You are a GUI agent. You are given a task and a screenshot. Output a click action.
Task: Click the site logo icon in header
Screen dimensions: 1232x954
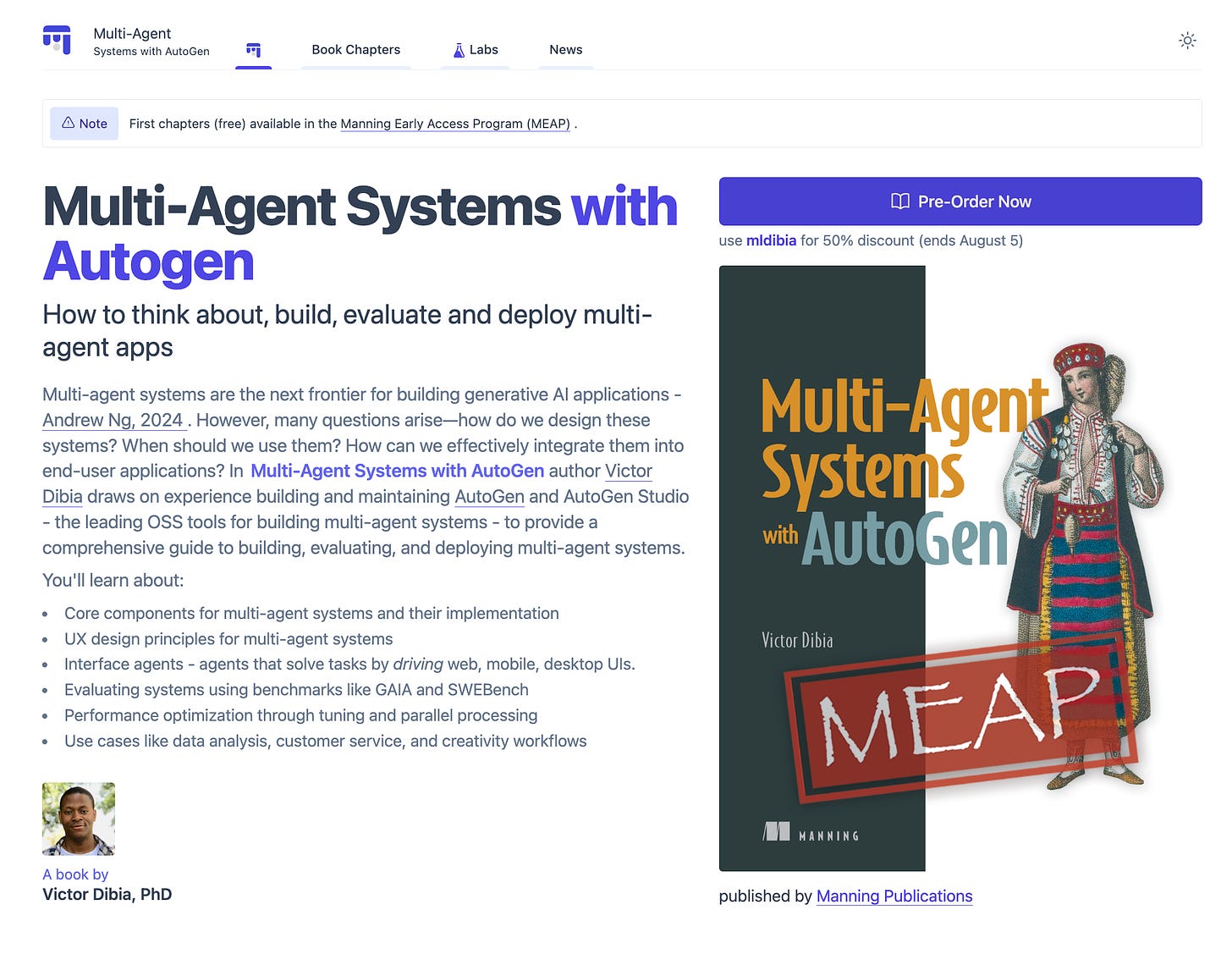57,40
